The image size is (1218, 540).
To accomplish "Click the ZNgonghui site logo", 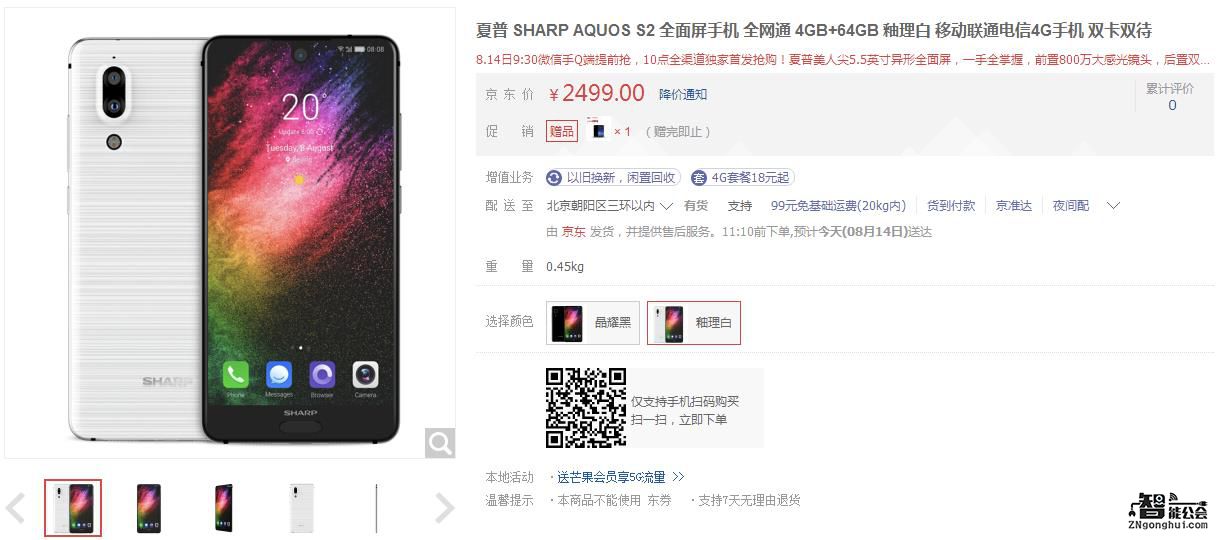I will click(1167, 510).
